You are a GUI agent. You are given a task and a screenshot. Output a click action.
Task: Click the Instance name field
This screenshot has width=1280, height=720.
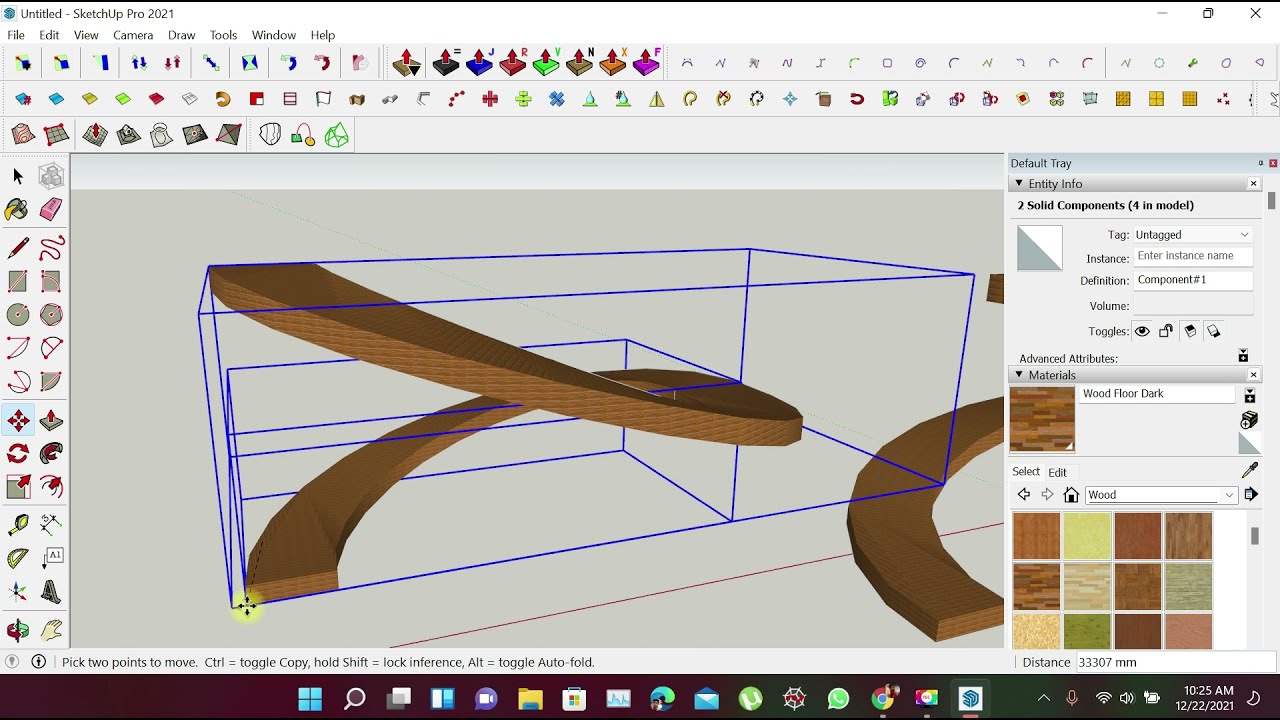(x=1193, y=256)
